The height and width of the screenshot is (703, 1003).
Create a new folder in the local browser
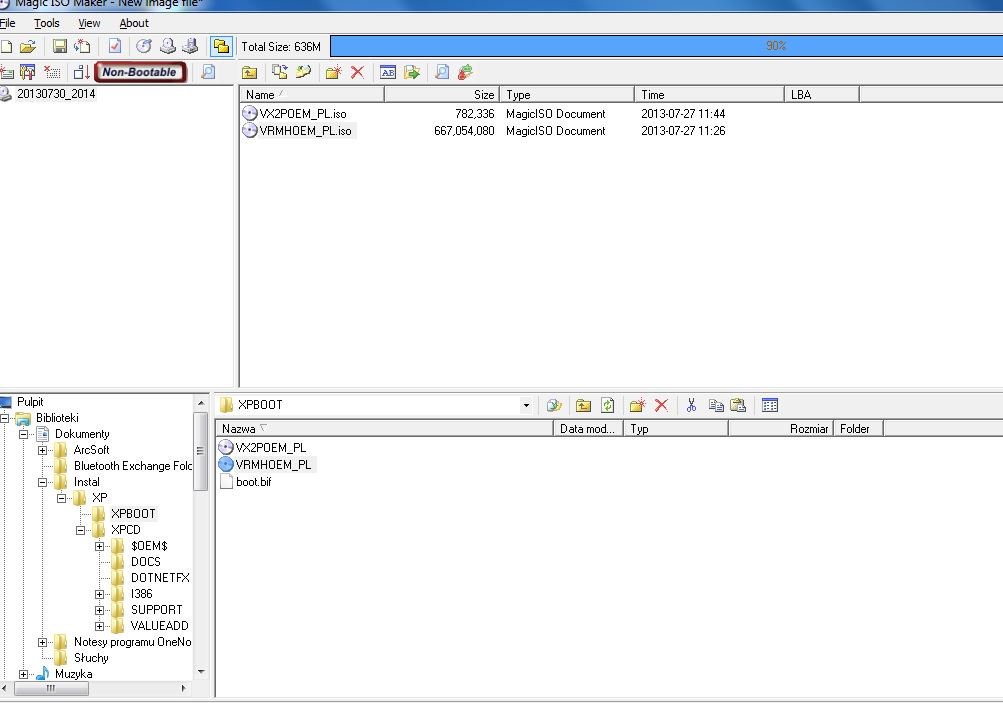coord(637,405)
